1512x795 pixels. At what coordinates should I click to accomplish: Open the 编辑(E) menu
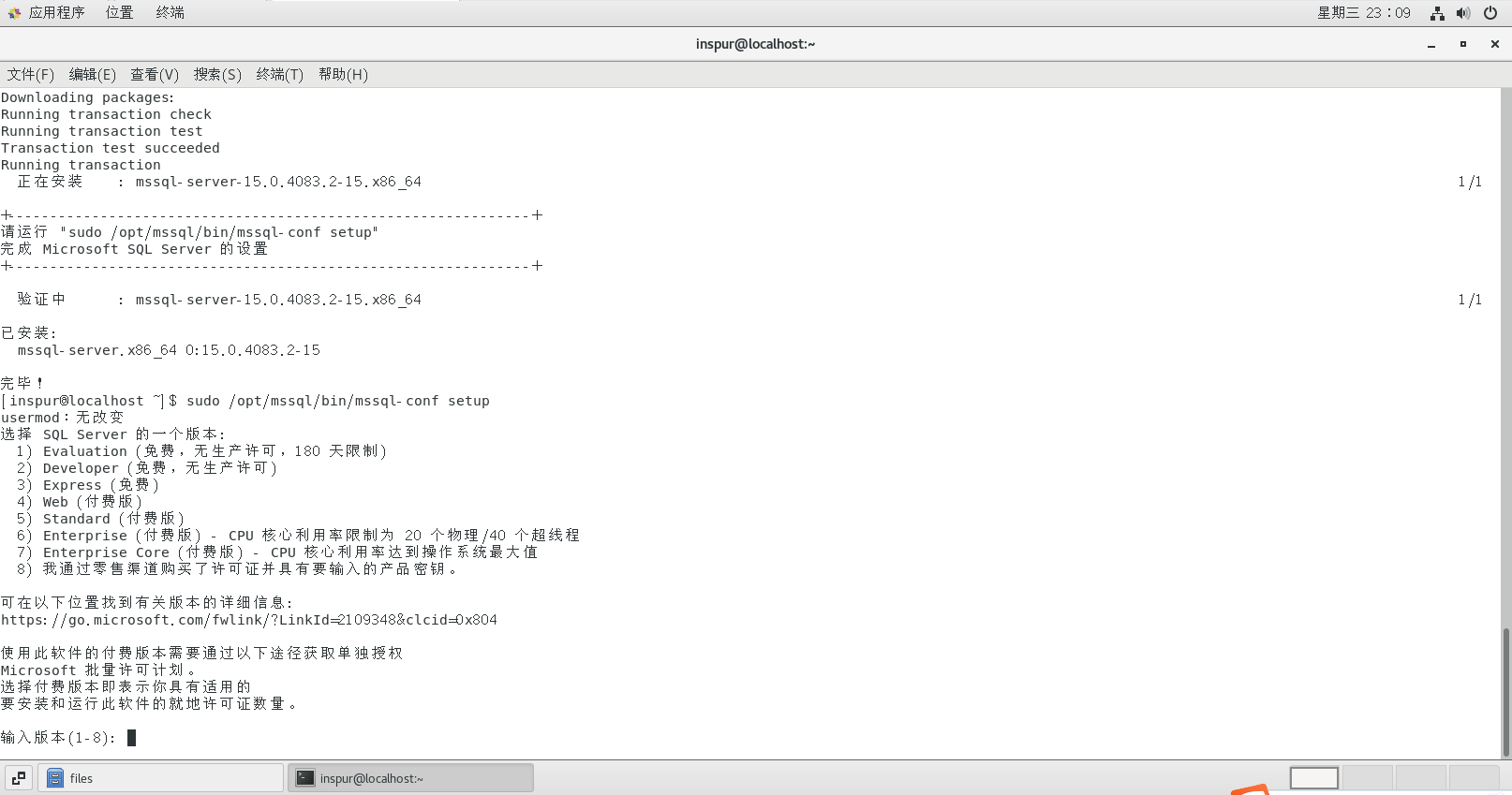(x=93, y=75)
